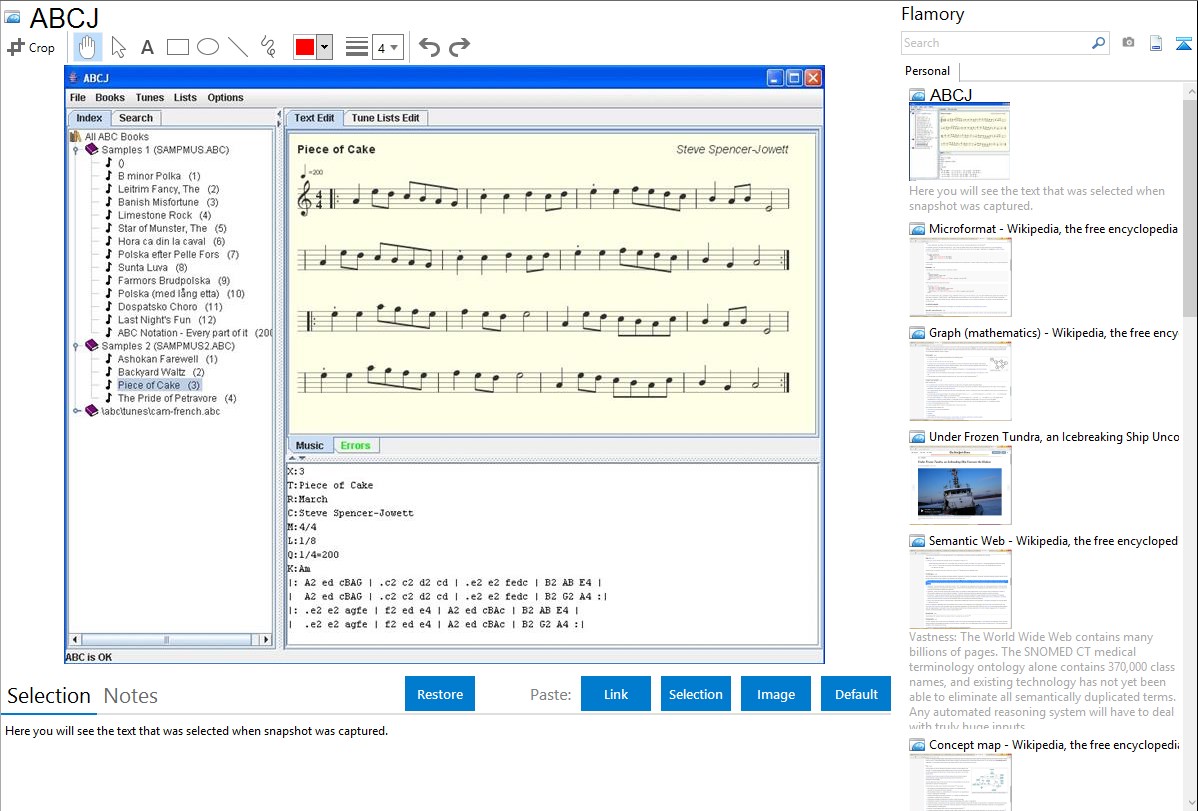
Task: Switch to the Notes tab
Action: [131, 696]
